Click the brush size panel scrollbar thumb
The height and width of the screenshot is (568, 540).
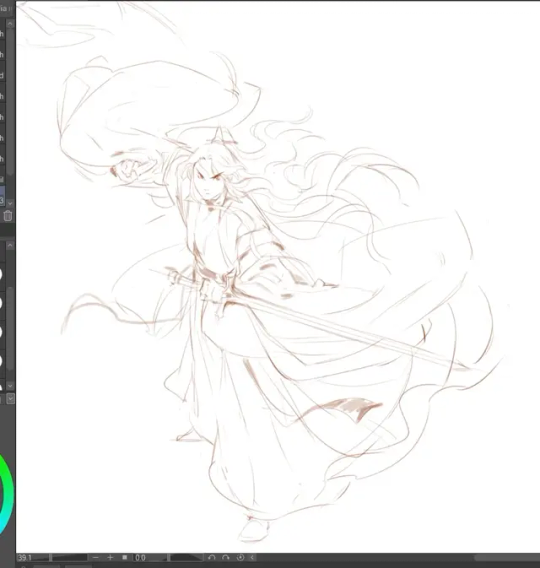pos(10,328)
